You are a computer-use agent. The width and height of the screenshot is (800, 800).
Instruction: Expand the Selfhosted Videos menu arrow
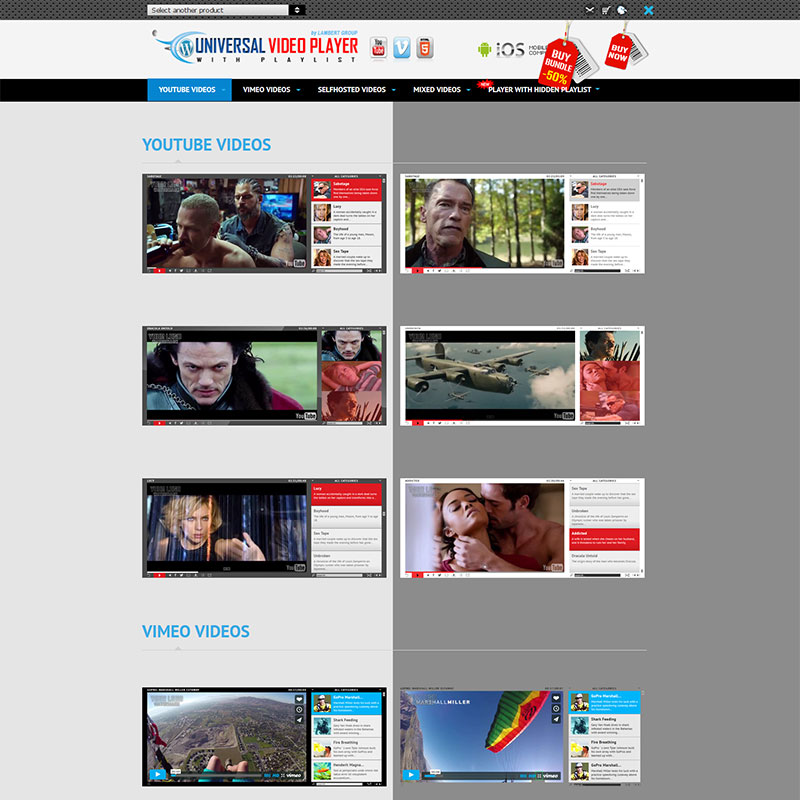(394, 90)
